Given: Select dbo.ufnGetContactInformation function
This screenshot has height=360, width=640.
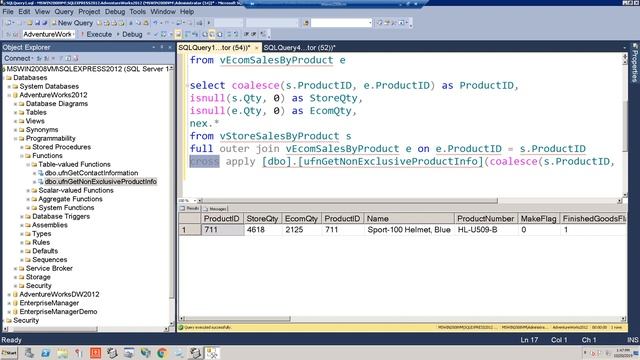Looking at the screenshot, I should 91,173.
